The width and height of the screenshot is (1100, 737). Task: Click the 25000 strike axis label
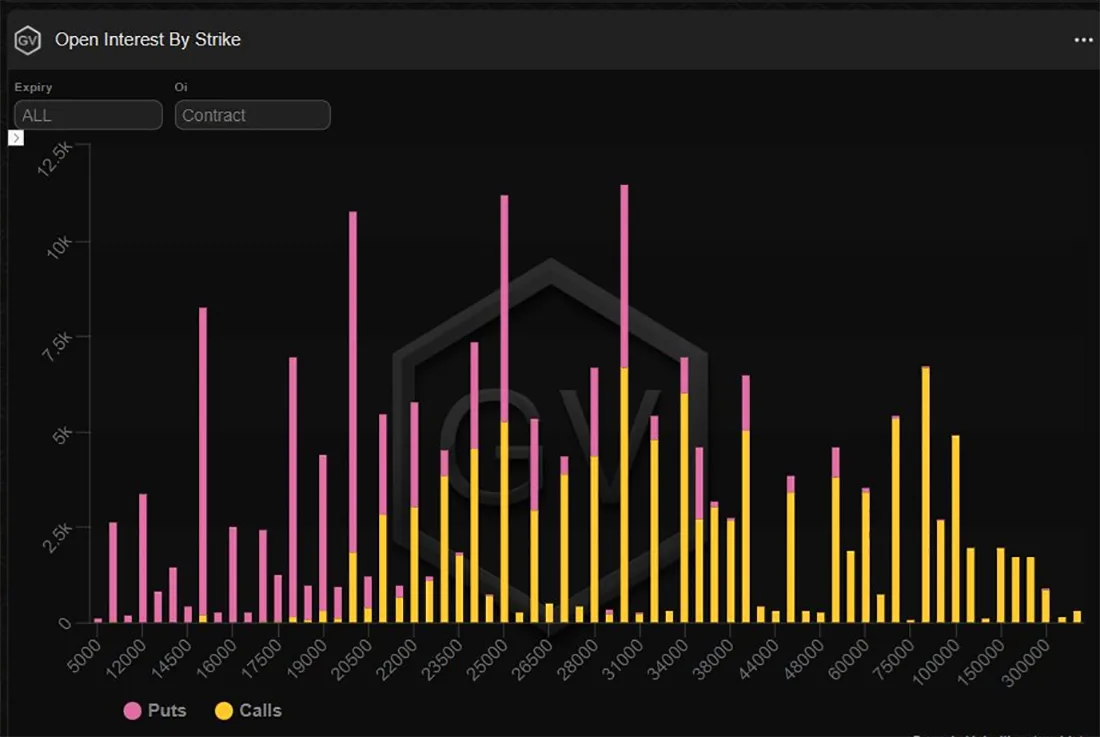point(488,660)
